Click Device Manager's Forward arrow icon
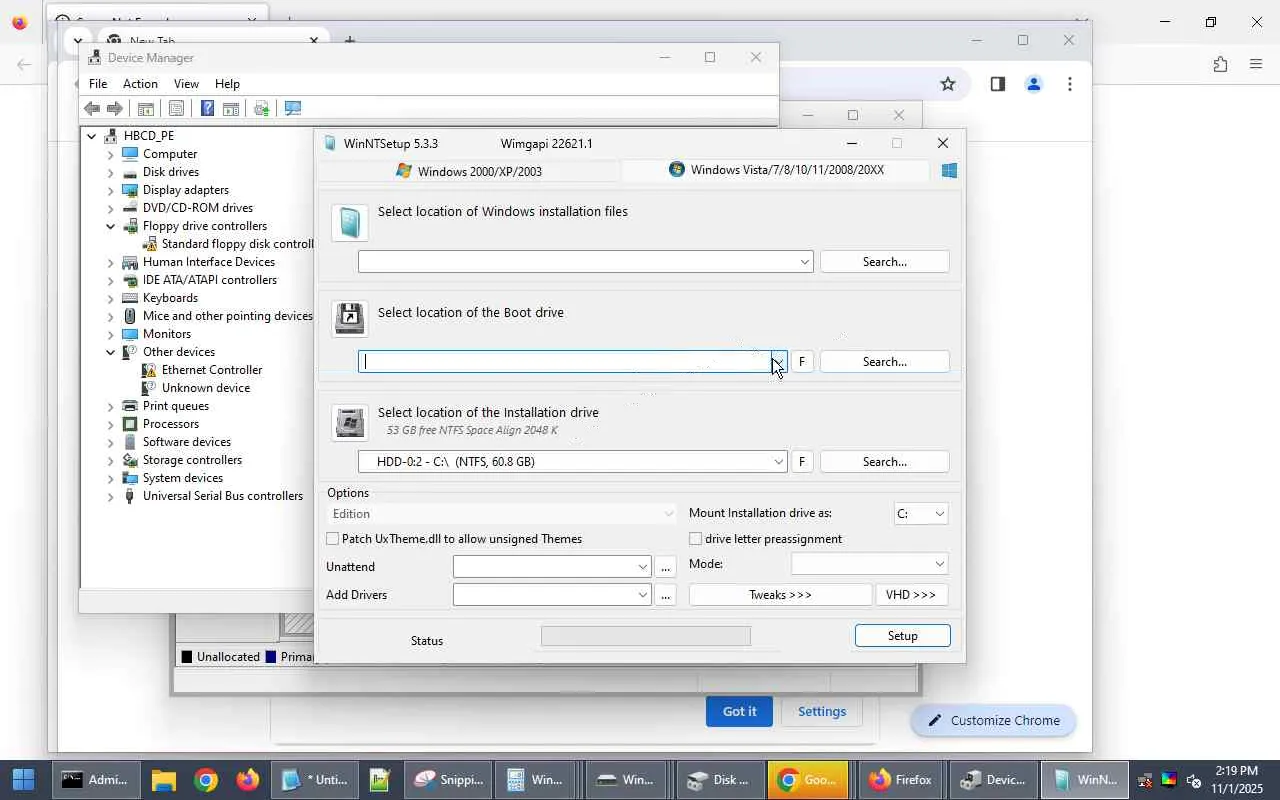 pyautogui.click(x=115, y=109)
